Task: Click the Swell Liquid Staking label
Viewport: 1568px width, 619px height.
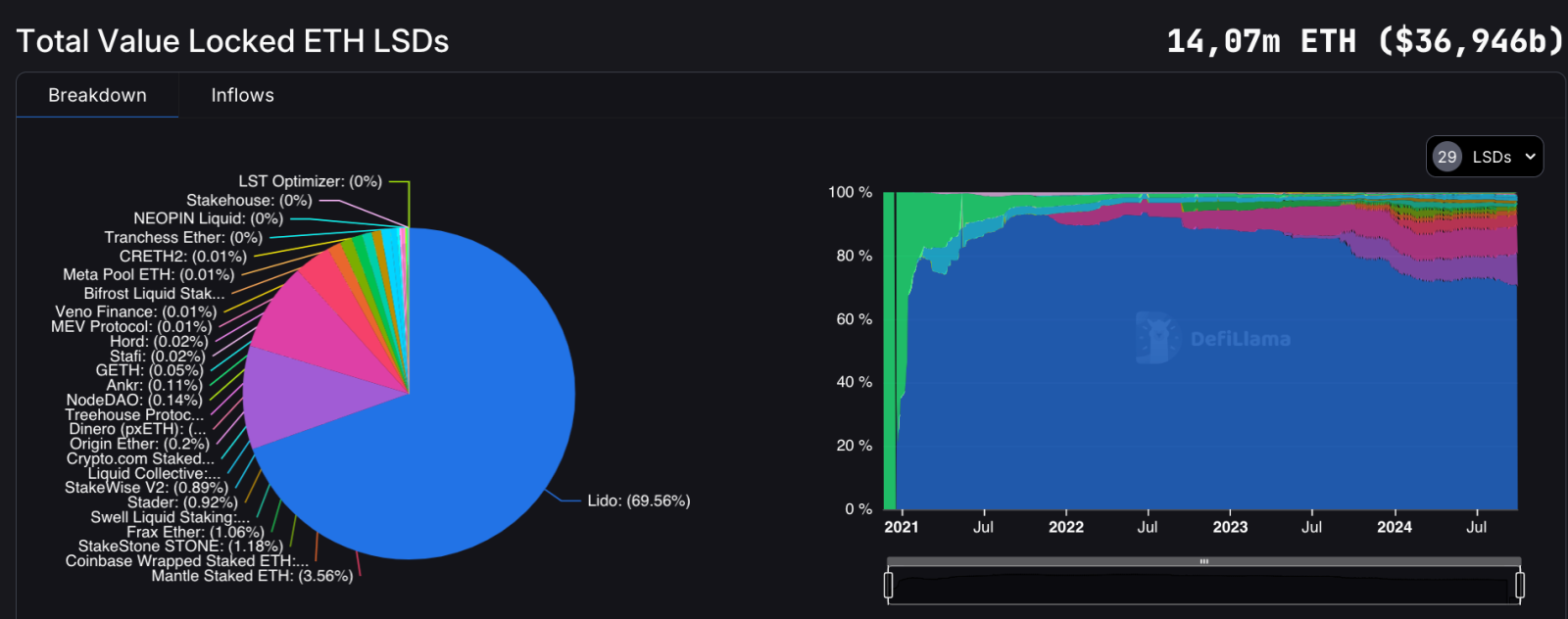Action: coord(170,517)
